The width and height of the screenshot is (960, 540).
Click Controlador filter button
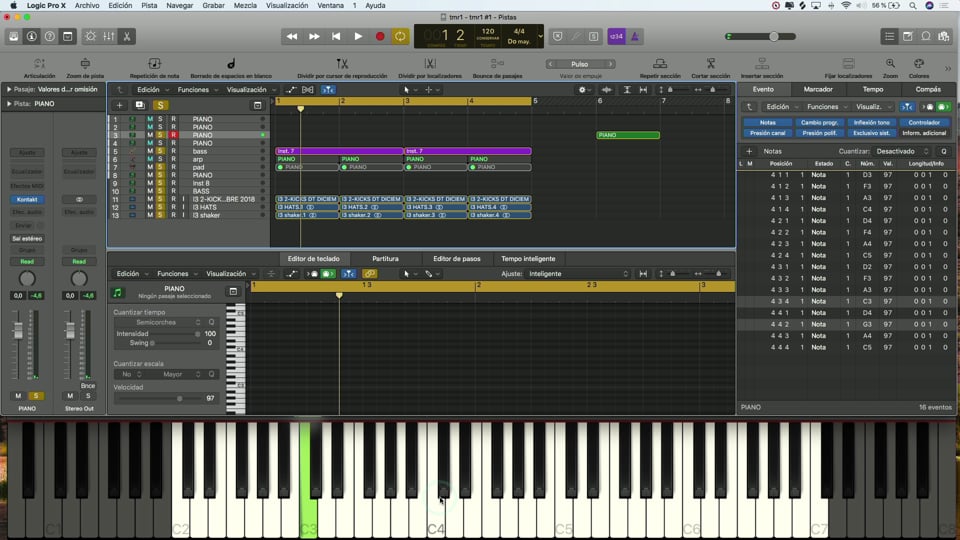click(924, 122)
